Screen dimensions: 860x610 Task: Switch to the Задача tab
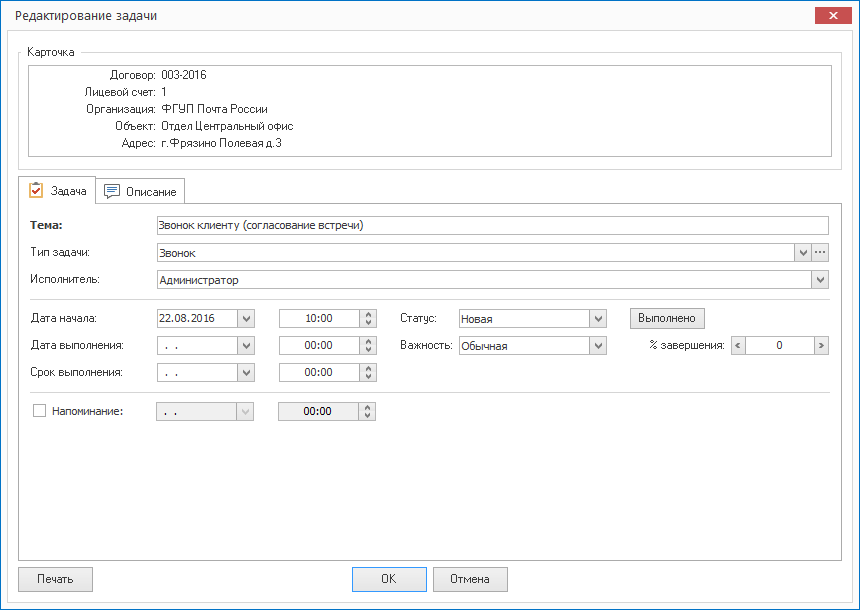(57, 190)
